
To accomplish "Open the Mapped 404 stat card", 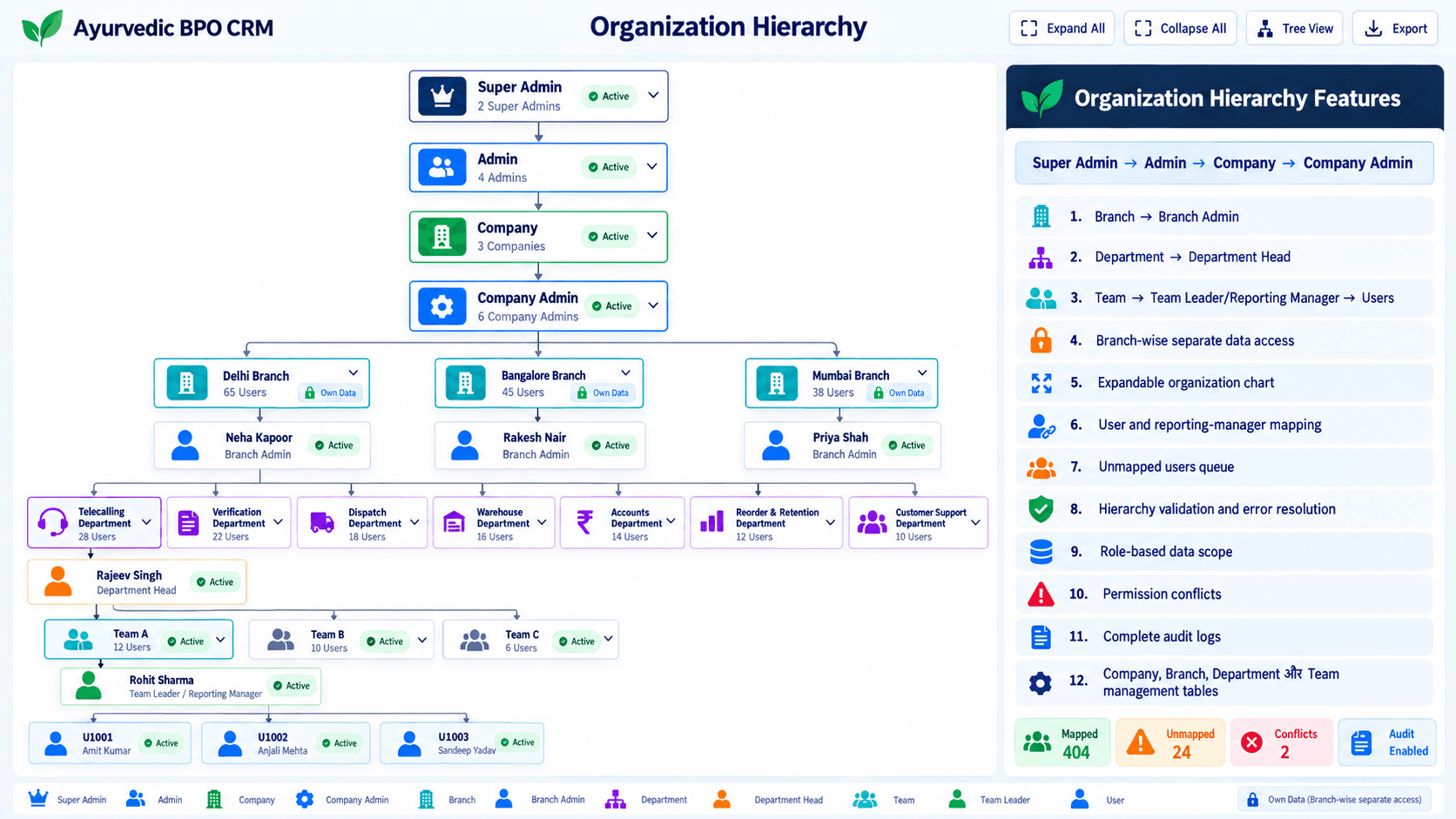I will (1062, 742).
